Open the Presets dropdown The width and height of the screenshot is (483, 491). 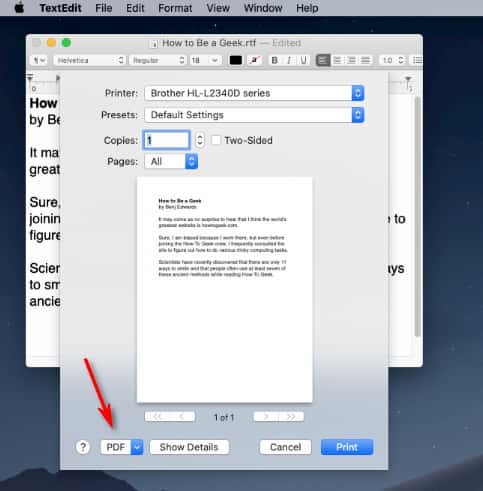point(254,115)
